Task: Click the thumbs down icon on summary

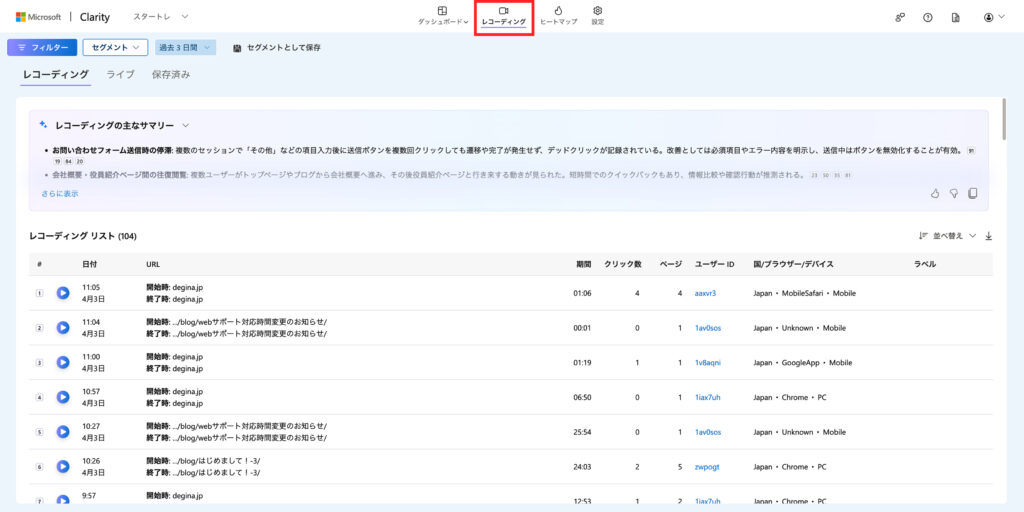Action: [x=954, y=193]
